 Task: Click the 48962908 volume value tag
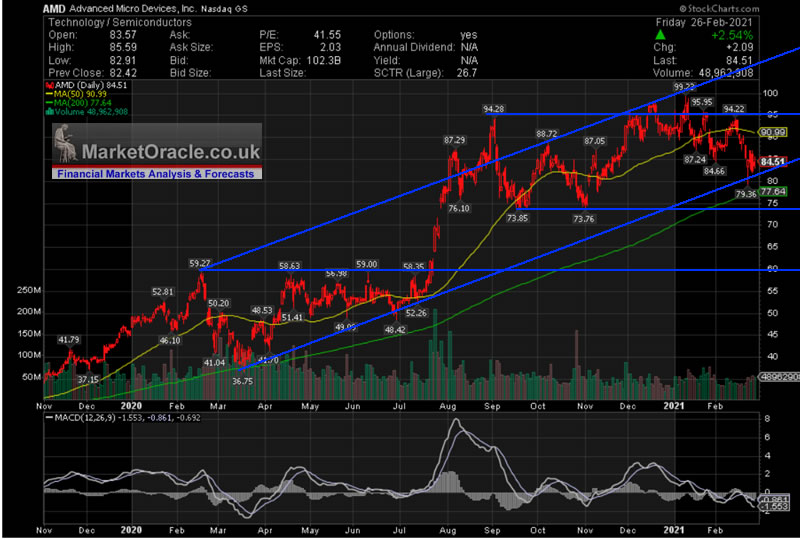pos(776,377)
